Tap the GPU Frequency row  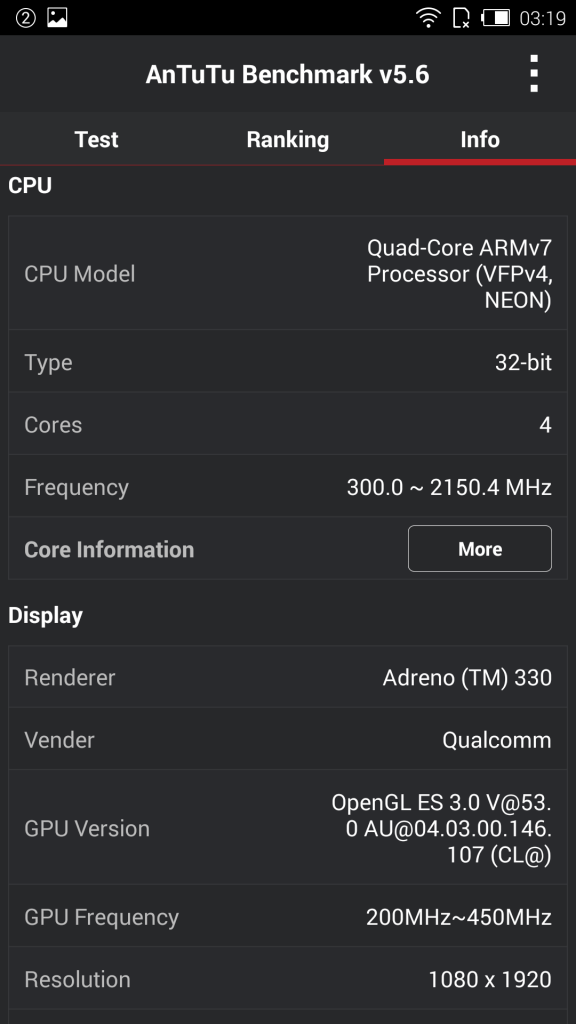pos(288,916)
